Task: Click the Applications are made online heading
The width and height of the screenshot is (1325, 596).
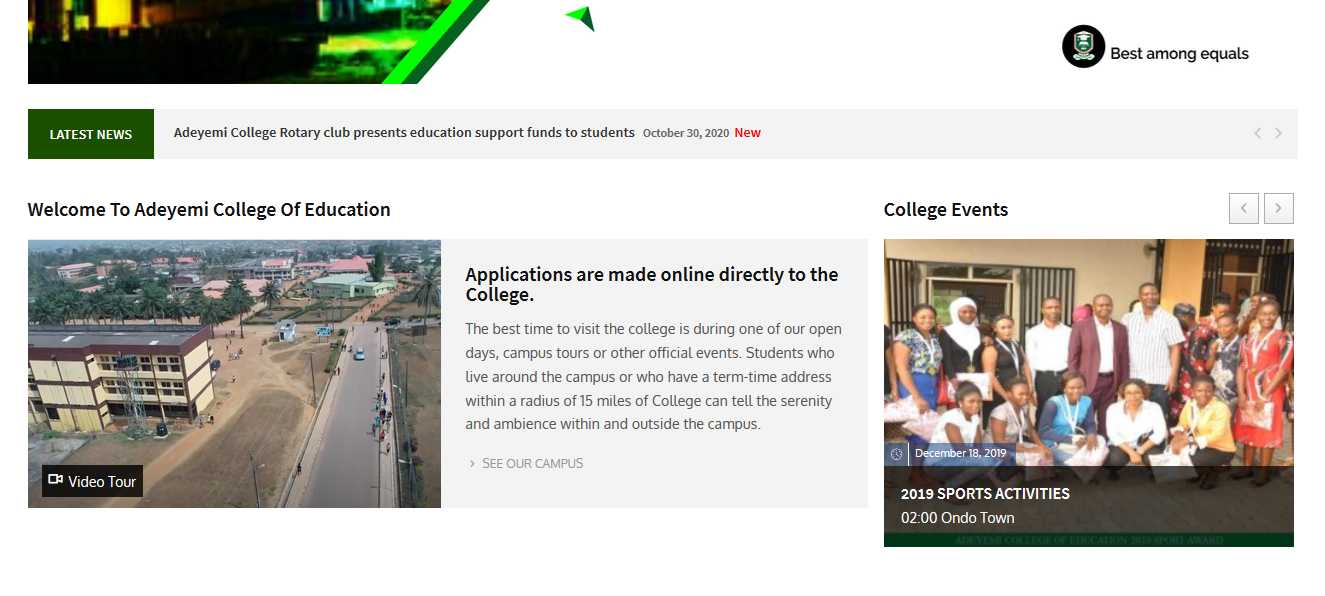Action: 652,284
